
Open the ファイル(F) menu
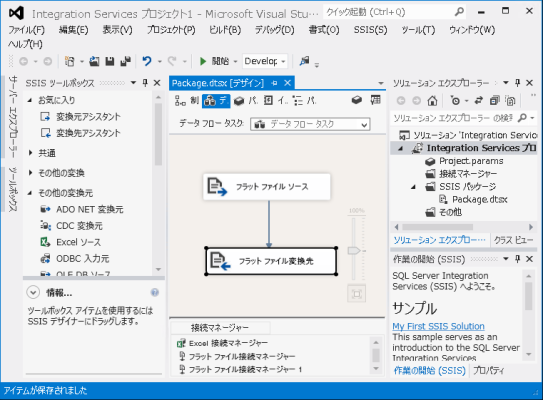[x=26, y=30]
